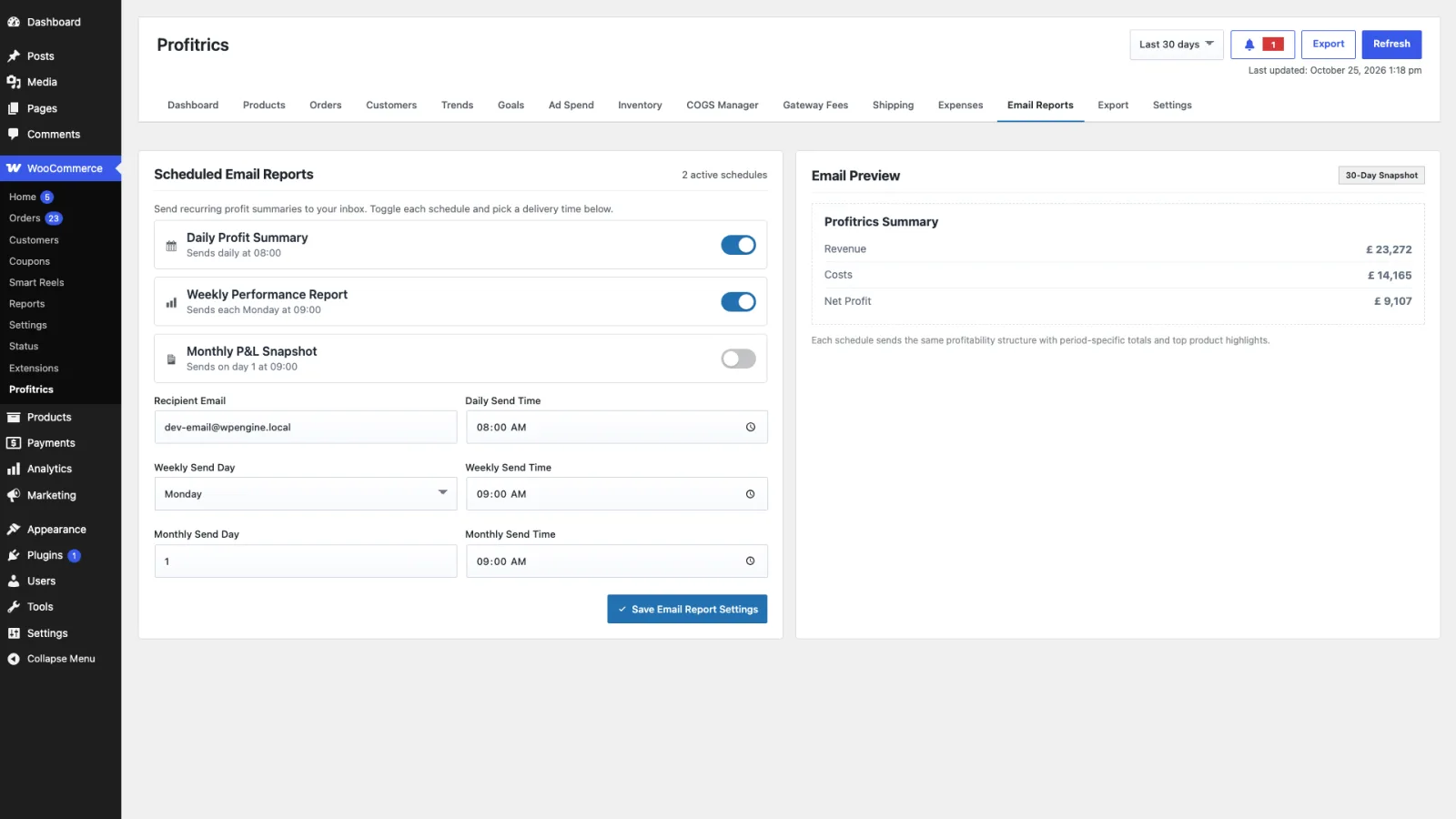The height and width of the screenshot is (819, 1456).
Task: Select the Tools wrench icon
Action: click(14, 607)
